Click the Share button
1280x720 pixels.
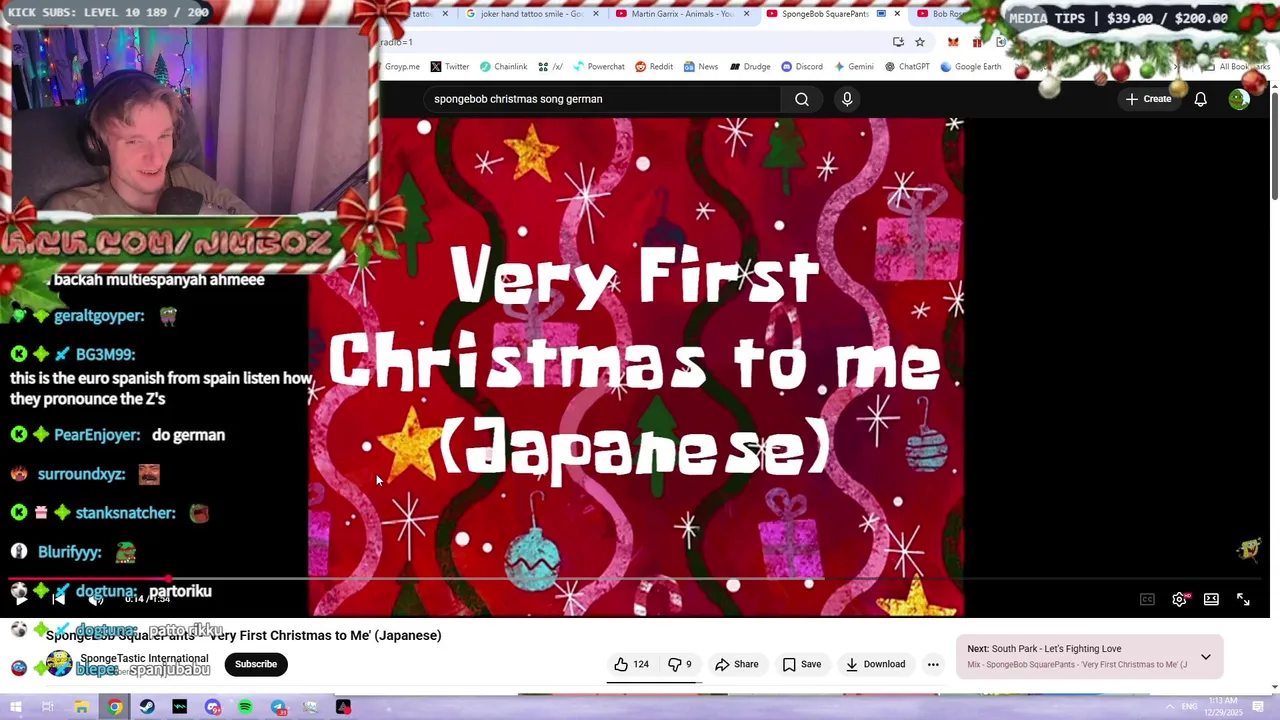tap(737, 664)
